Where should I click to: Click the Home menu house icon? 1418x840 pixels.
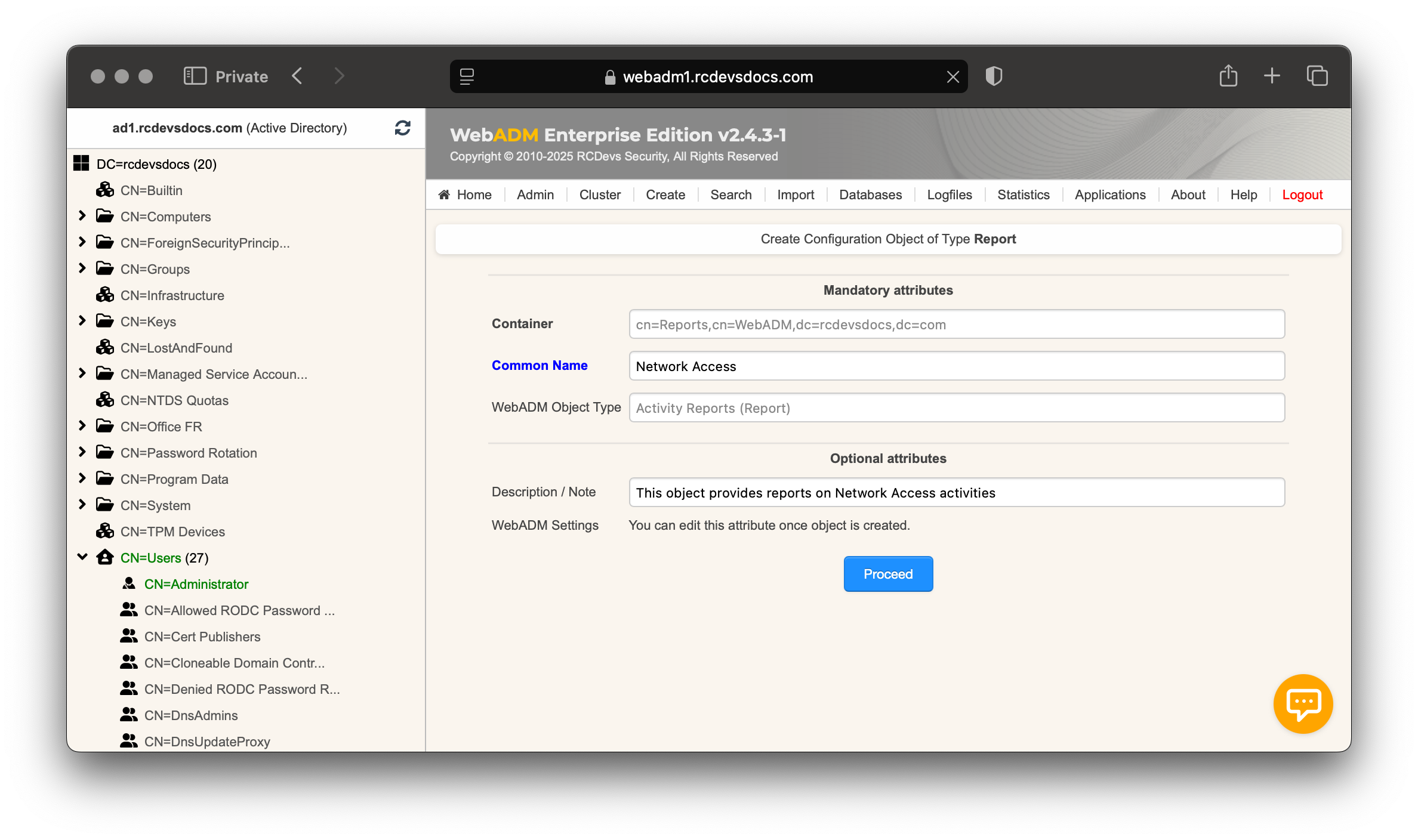pyautogui.click(x=444, y=194)
